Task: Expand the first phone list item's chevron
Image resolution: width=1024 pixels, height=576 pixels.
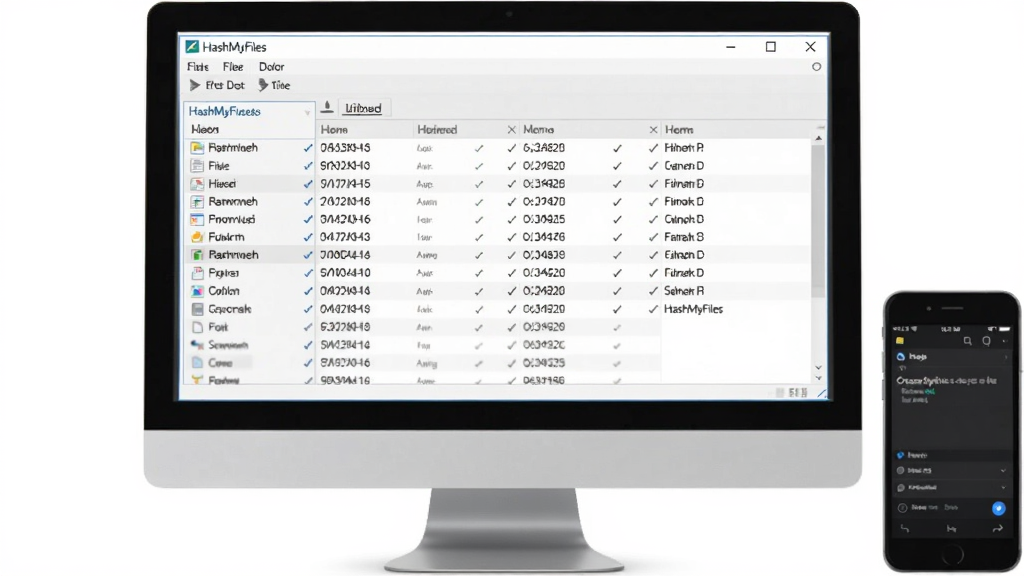Action: coord(1003,470)
